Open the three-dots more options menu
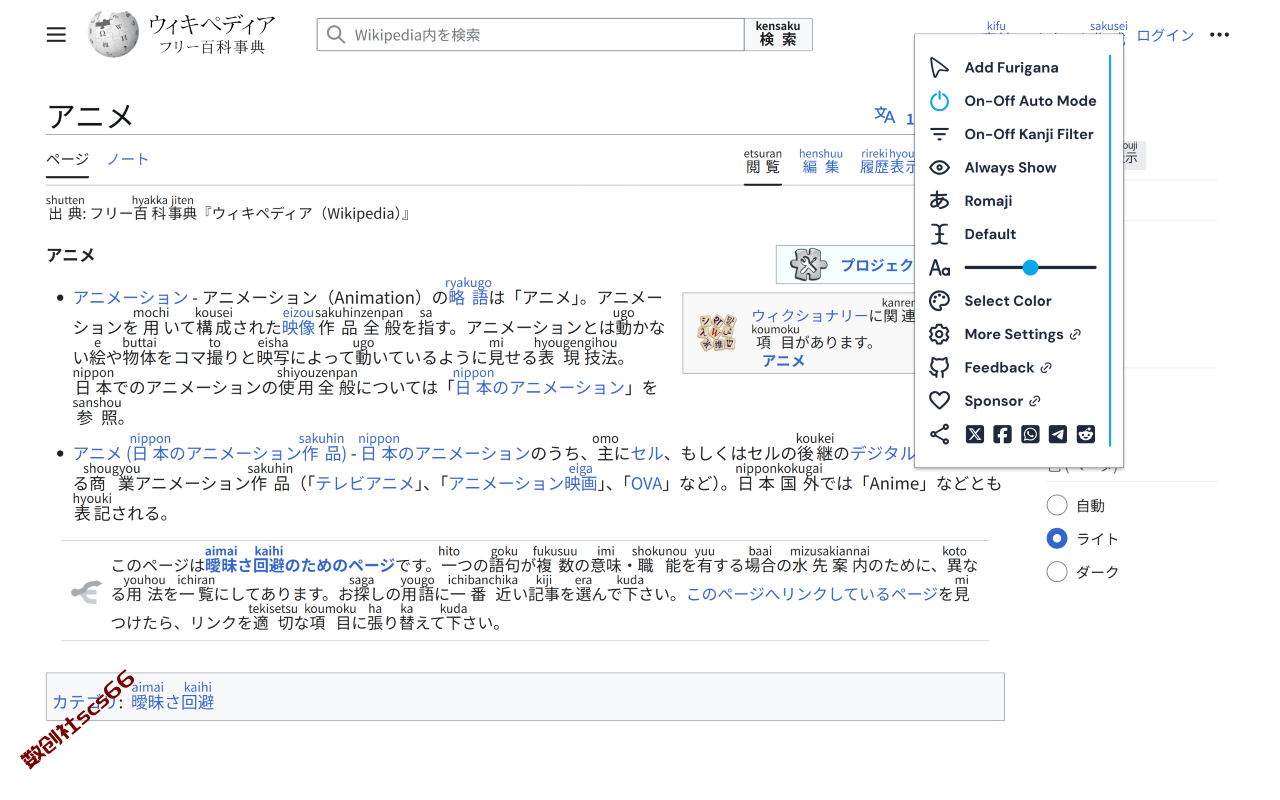 point(1219,35)
